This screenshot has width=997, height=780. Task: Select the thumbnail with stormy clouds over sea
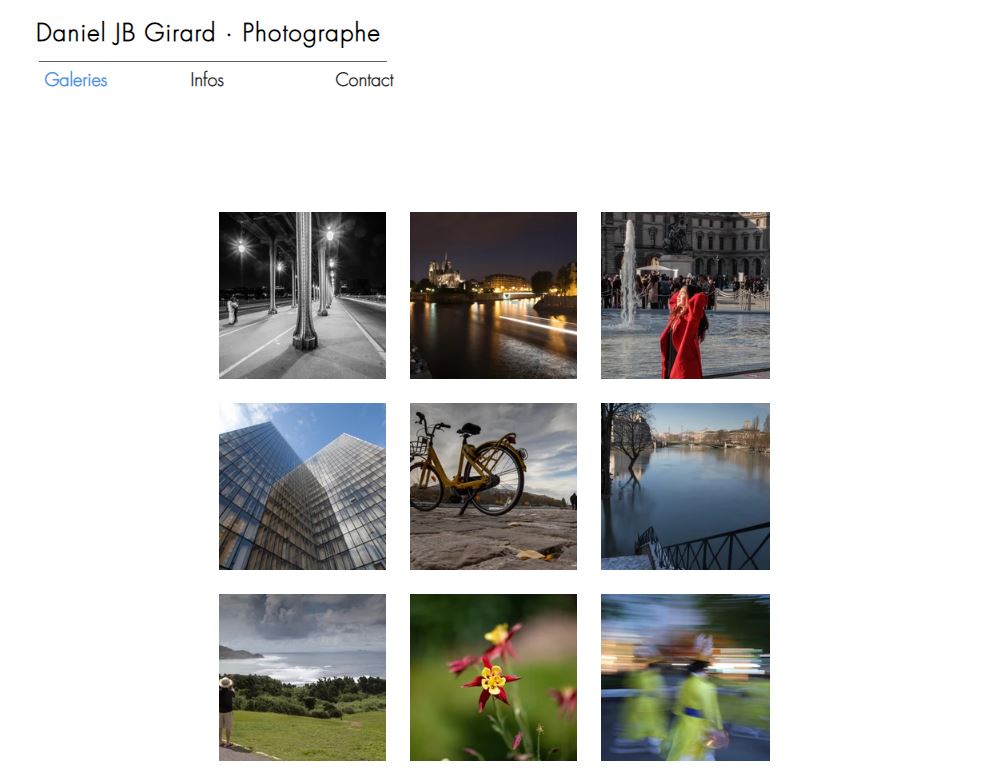click(x=302, y=678)
